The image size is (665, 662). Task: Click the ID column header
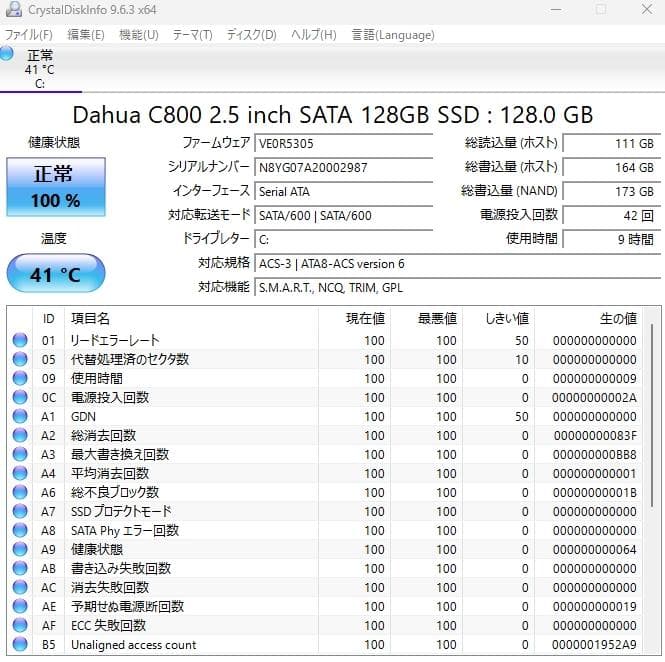pyautogui.click(x=49, y=318)
